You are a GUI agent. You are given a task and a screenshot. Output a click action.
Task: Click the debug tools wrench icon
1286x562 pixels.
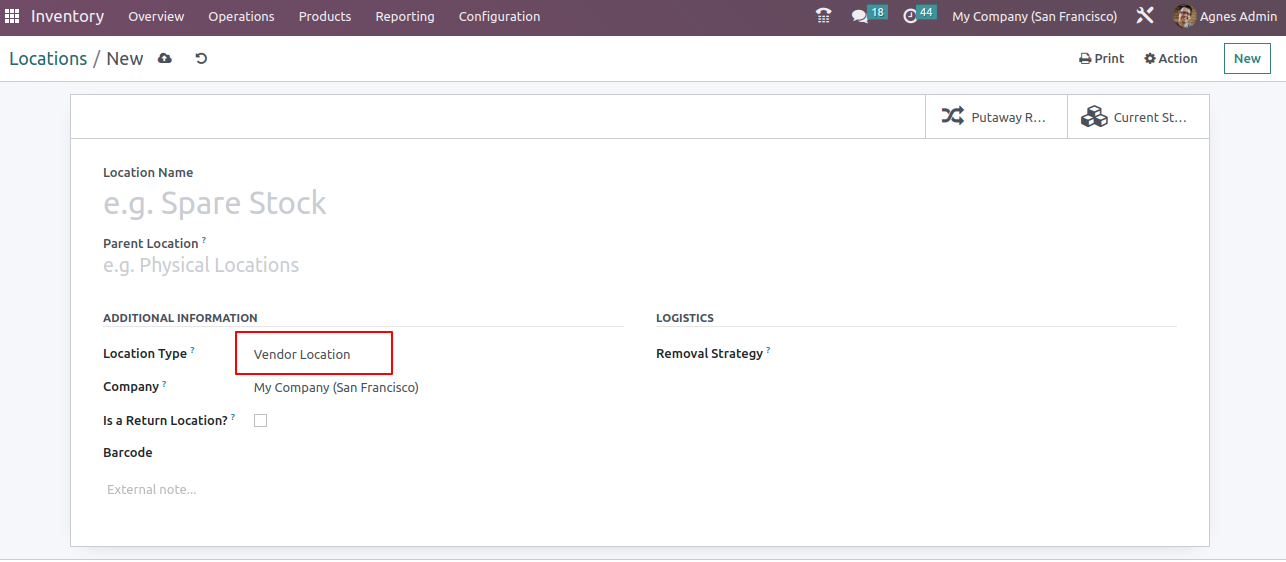(1145, 16)
